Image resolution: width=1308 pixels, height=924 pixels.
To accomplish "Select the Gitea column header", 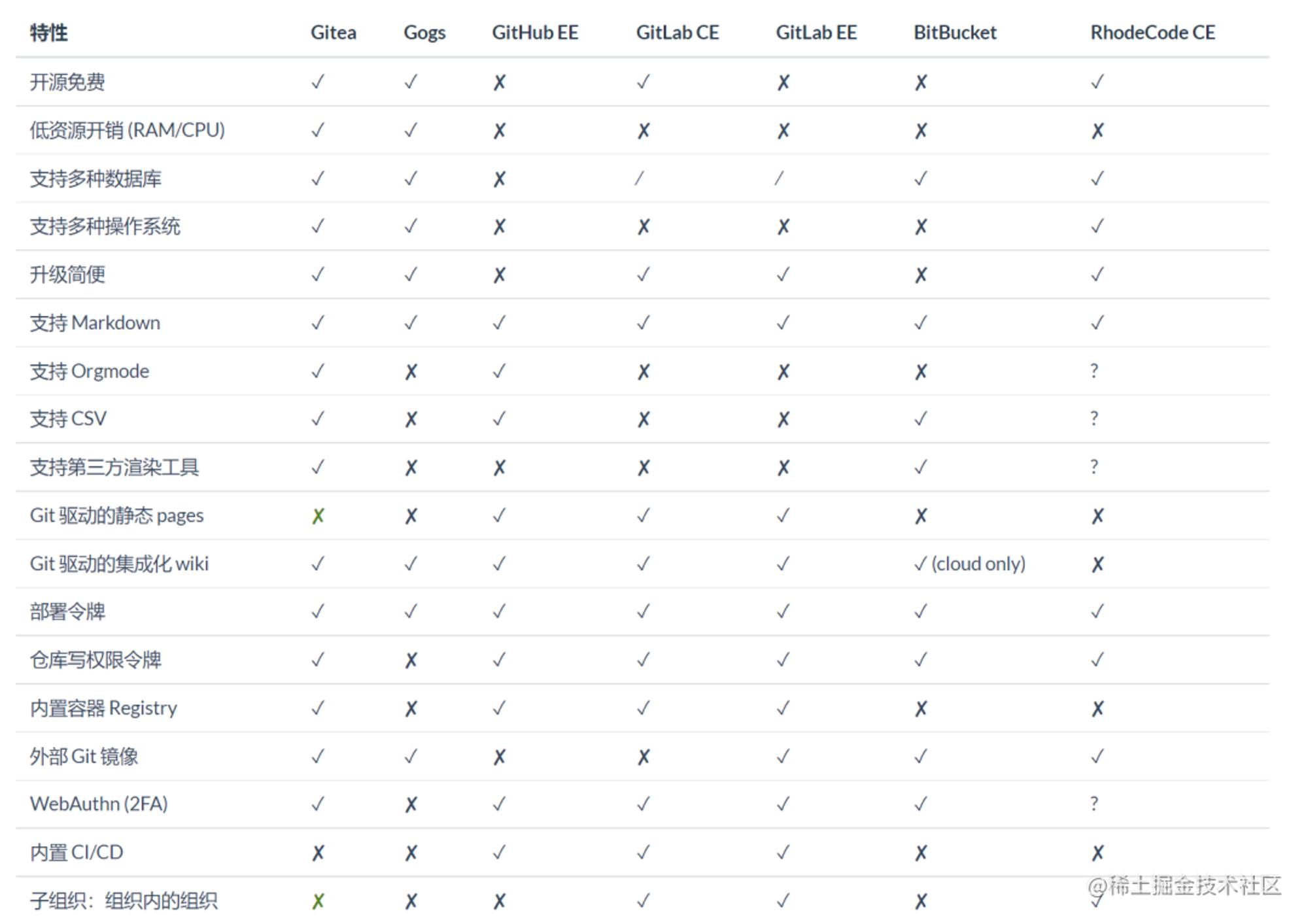I will click(334, 33).
